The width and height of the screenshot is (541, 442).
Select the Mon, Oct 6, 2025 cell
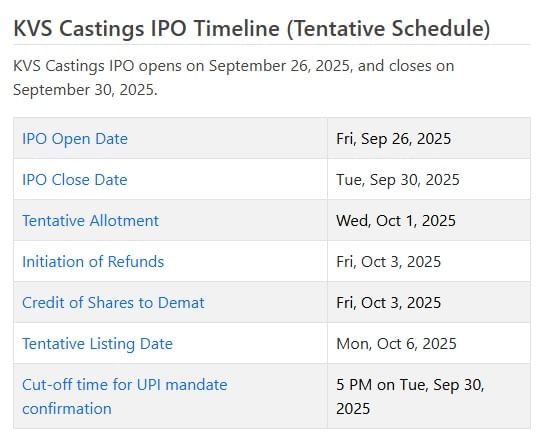pos(396,344)
